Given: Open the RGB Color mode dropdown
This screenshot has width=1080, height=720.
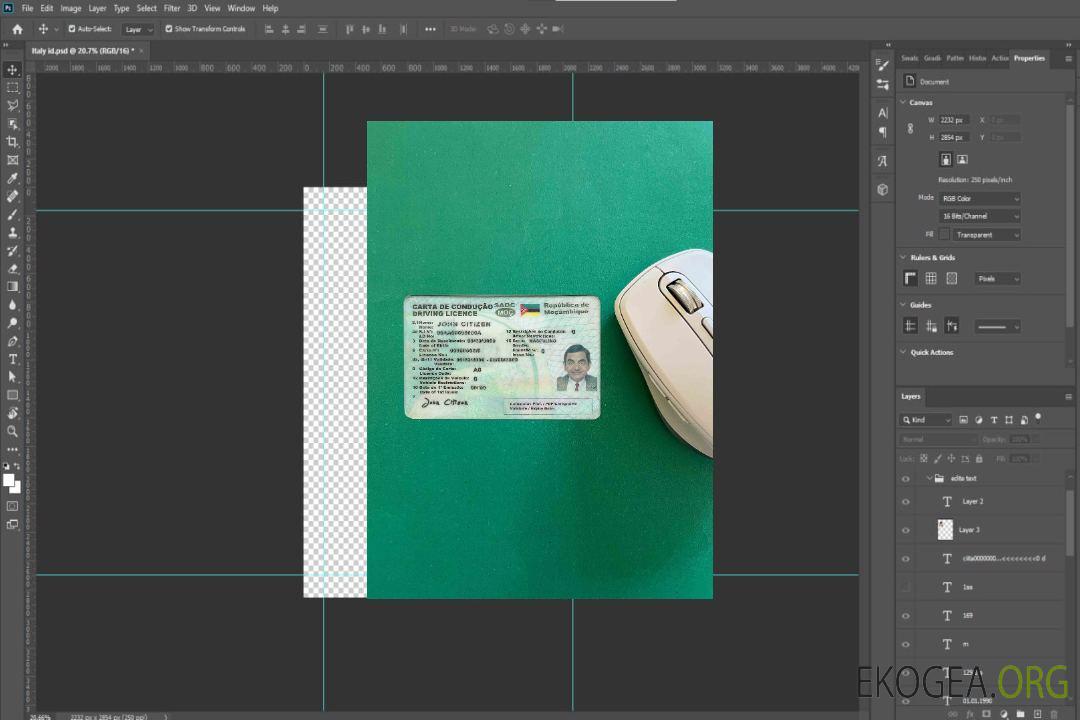Looking at the screenshot, I should coord(979,199).
